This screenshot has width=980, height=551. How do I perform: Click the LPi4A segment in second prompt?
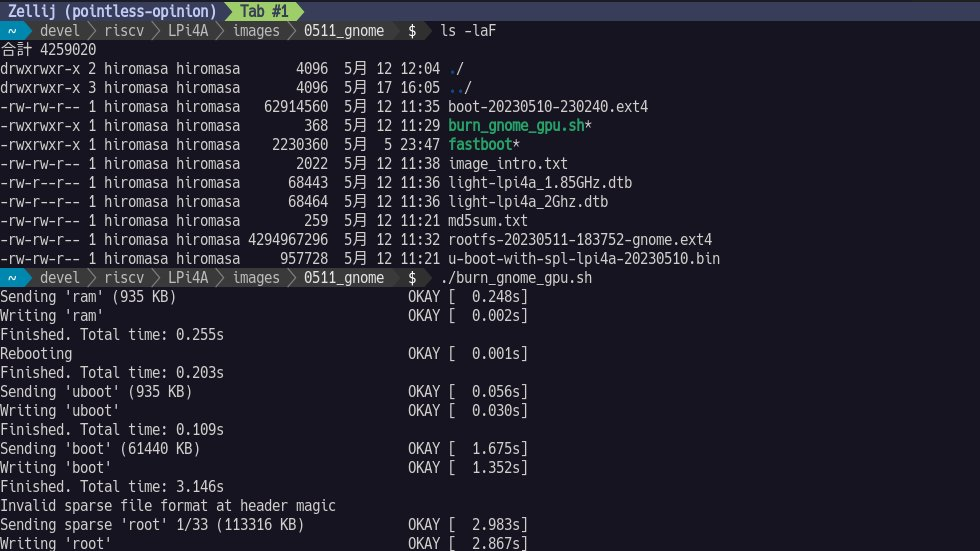pos(188,277)
